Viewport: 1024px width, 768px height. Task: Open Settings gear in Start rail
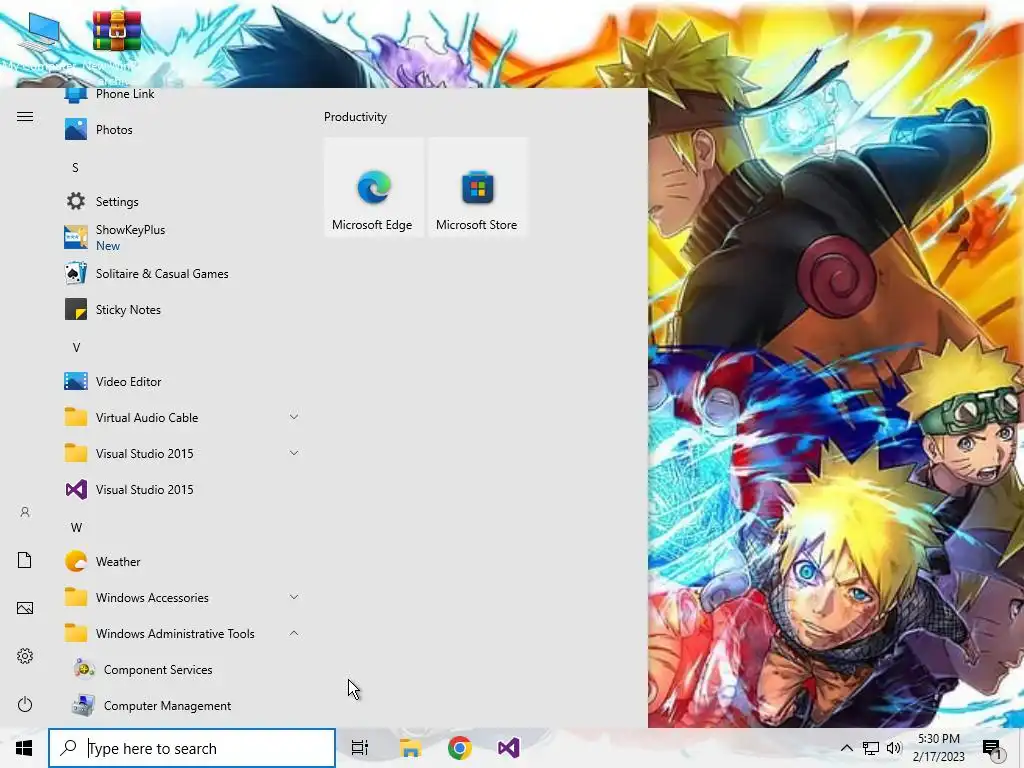coord(25,656)
